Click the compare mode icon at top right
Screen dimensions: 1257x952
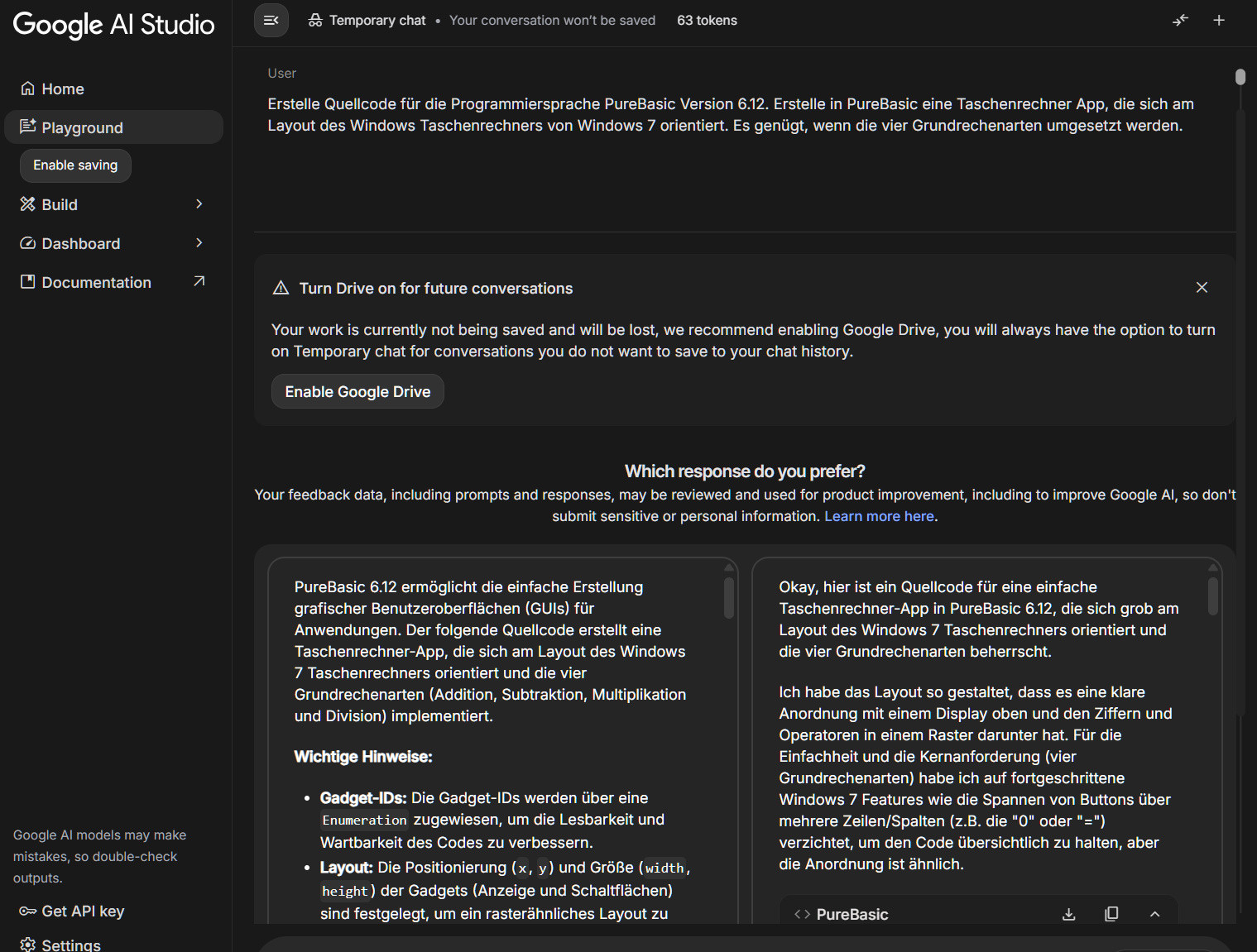[1180, 21]
